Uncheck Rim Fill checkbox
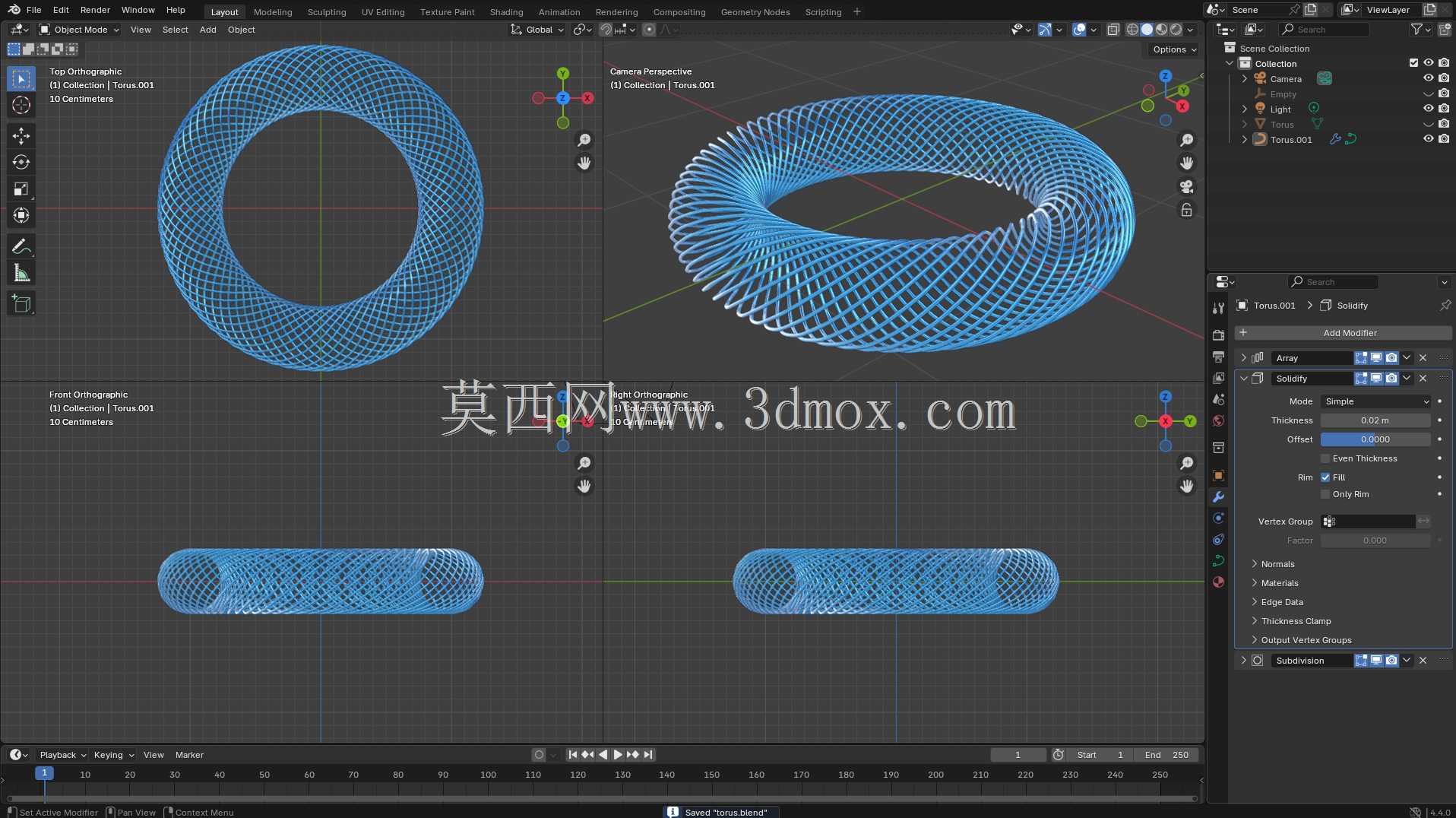The width and height of the screenshot is (1456, 818). coord(1325,477)
